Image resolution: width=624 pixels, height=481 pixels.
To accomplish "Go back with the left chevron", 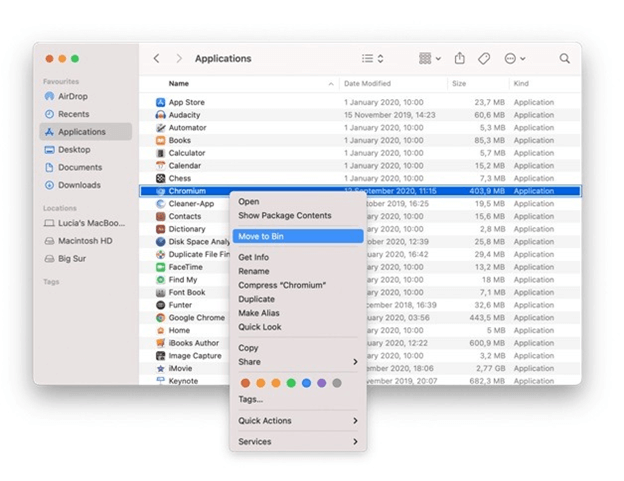I will click(157, 58).
